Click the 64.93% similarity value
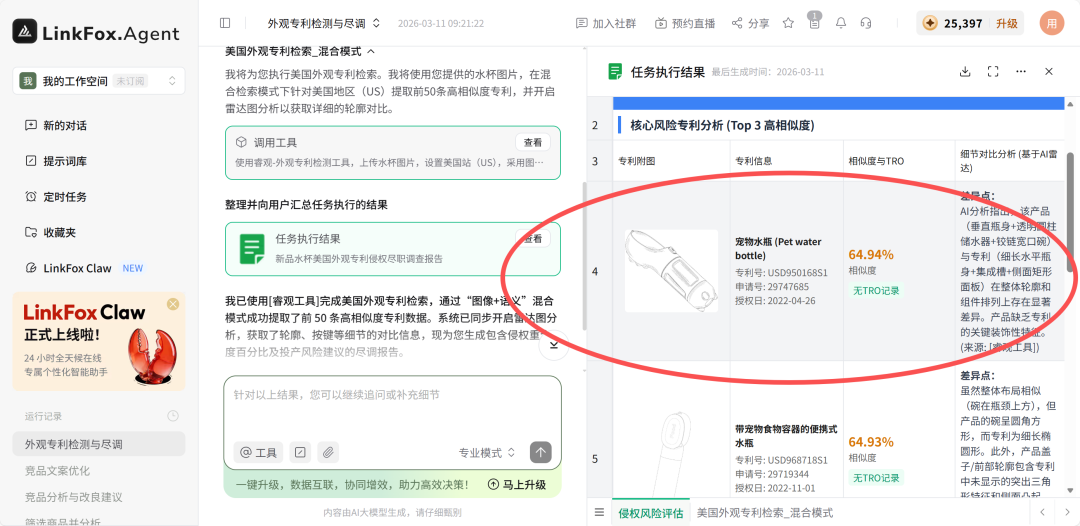Screen dimensions: 1080x526 (871, 441)
